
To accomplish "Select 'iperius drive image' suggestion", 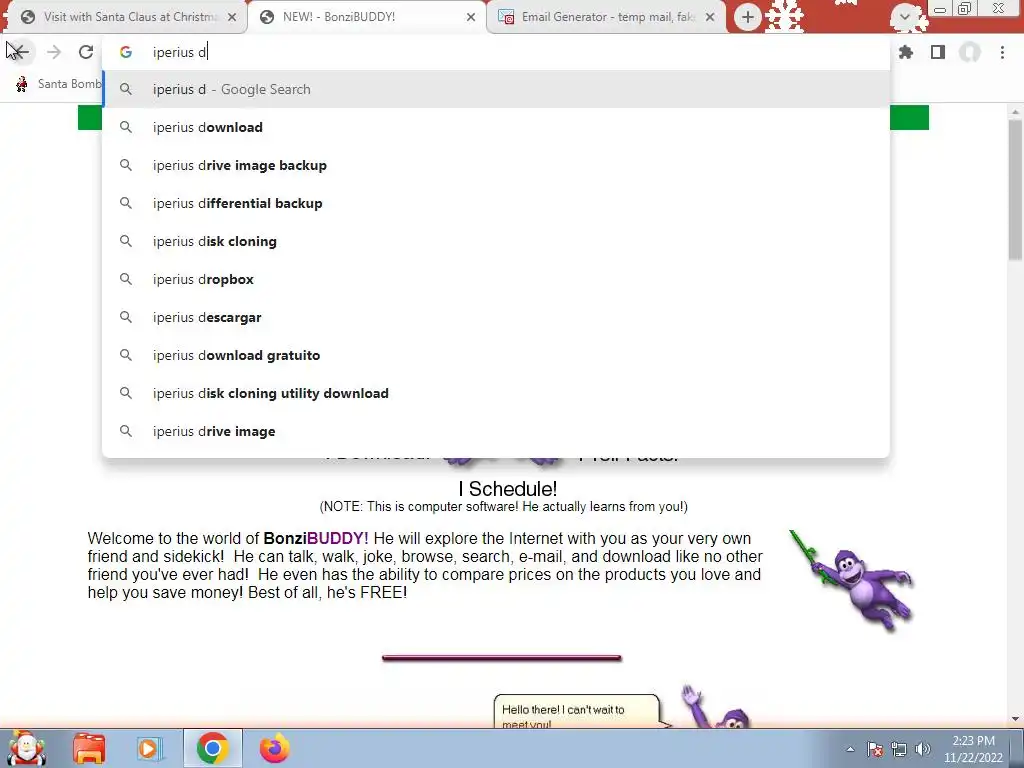I will pos(496,431).
